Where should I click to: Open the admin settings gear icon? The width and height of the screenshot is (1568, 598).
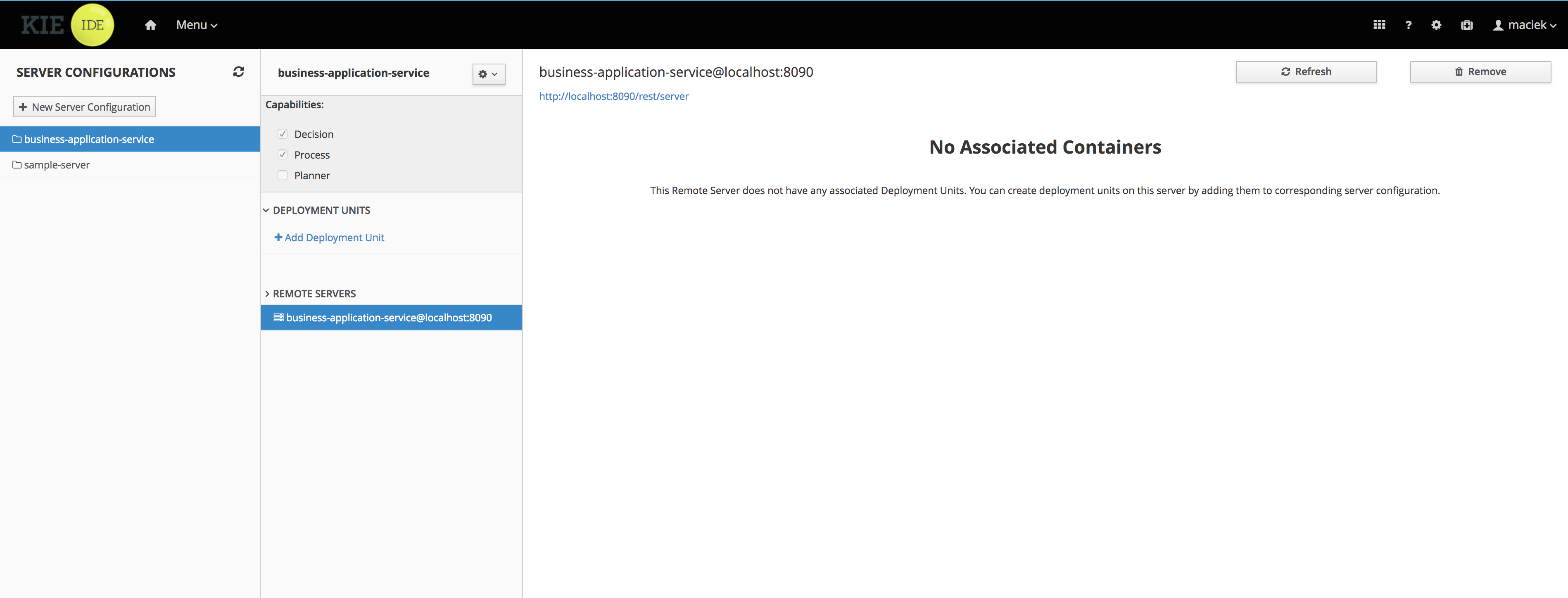click(x=1437, y=25)
